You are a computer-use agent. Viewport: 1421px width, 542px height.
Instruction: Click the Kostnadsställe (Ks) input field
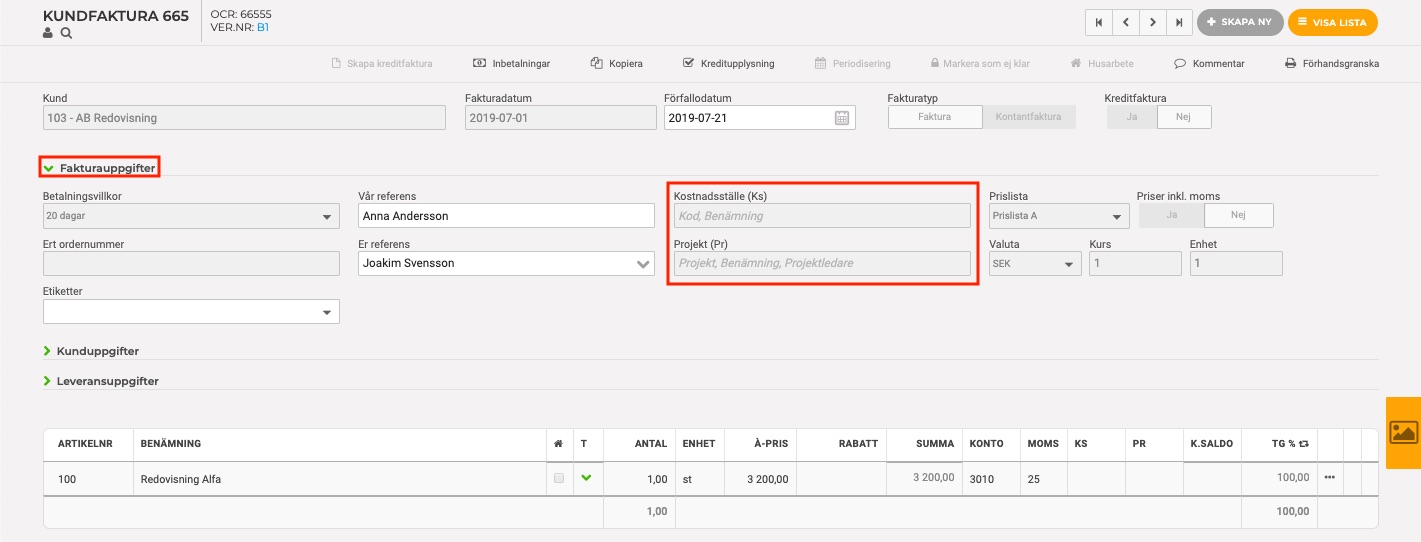click(x=822, y=215)
